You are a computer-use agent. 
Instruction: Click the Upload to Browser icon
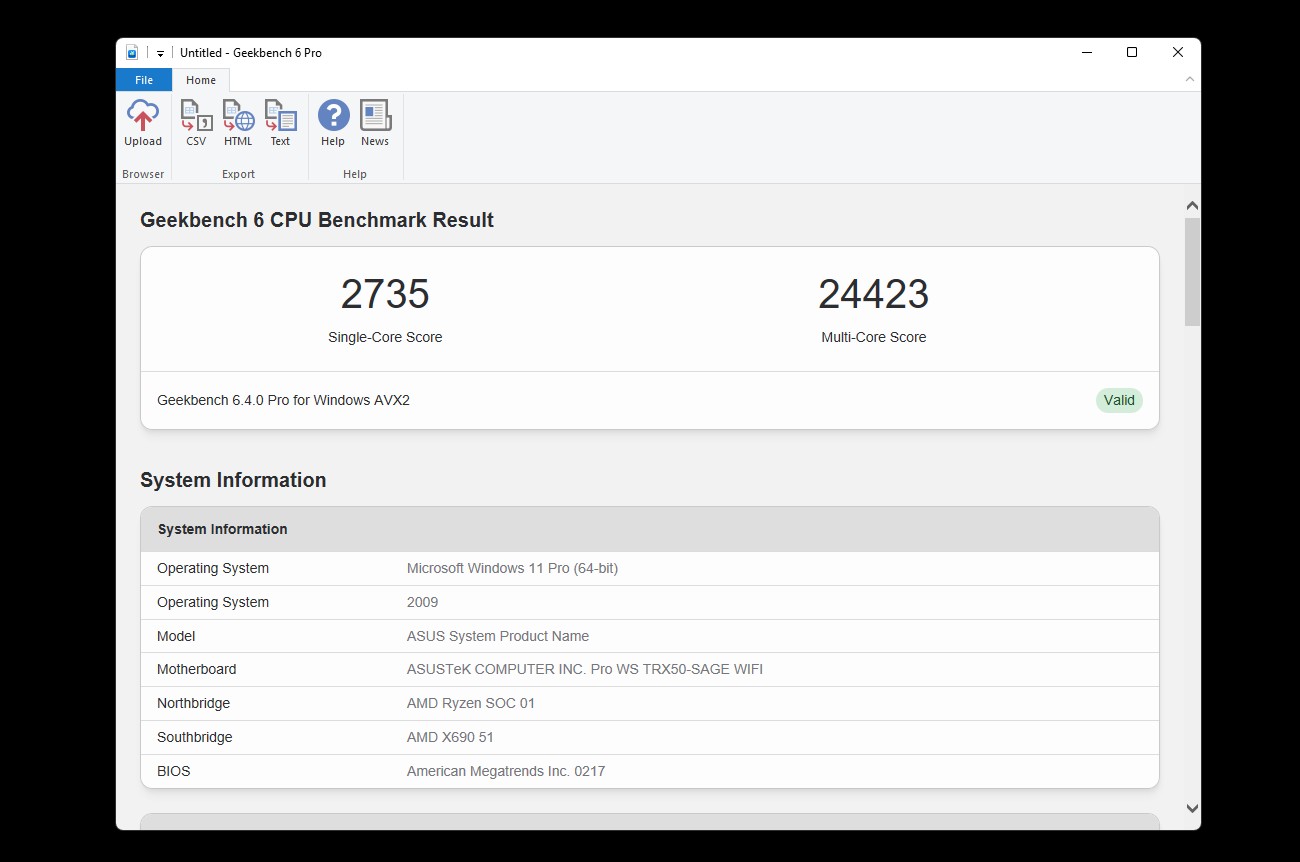click(x=143, y=124)
